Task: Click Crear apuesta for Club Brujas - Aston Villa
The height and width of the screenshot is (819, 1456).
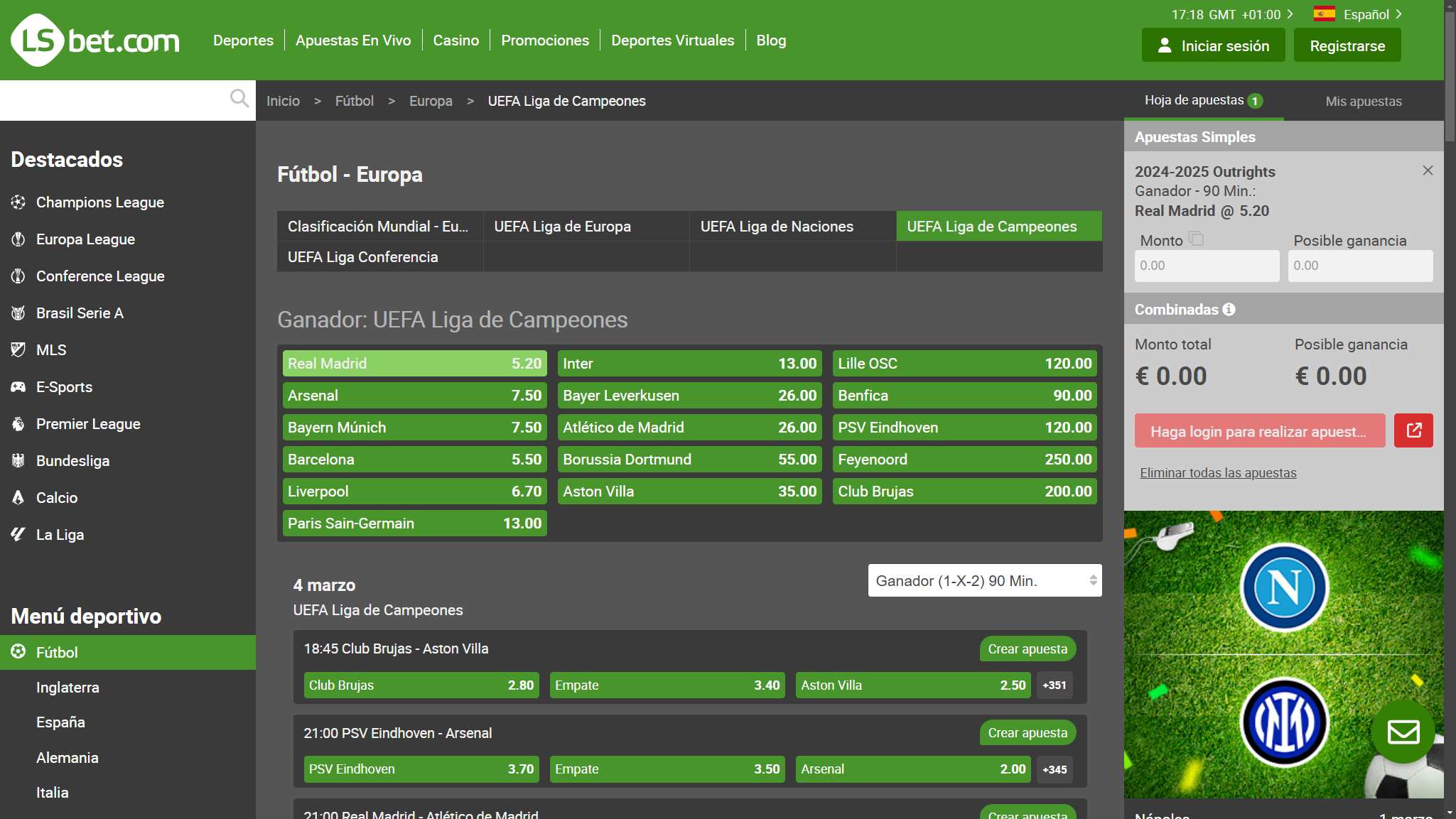Action: pos(1028,649)
